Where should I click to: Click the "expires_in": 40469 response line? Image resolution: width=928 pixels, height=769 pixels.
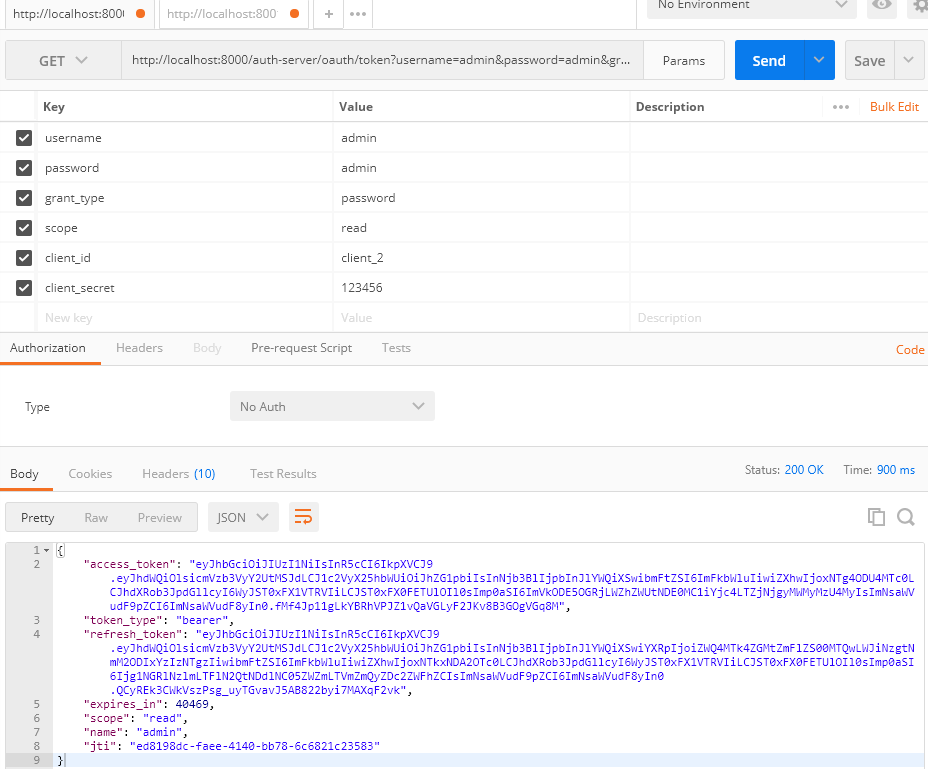(149, 704)
